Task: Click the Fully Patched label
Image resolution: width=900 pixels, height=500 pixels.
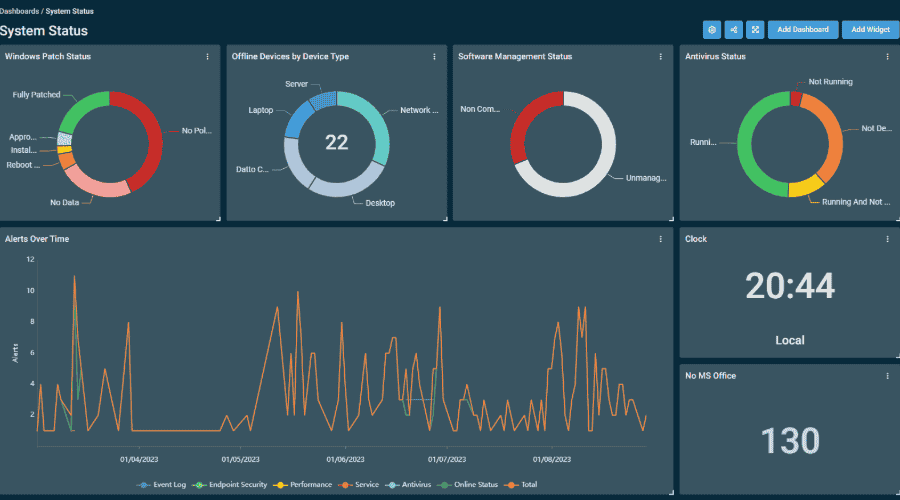Action: coord(36,95)
